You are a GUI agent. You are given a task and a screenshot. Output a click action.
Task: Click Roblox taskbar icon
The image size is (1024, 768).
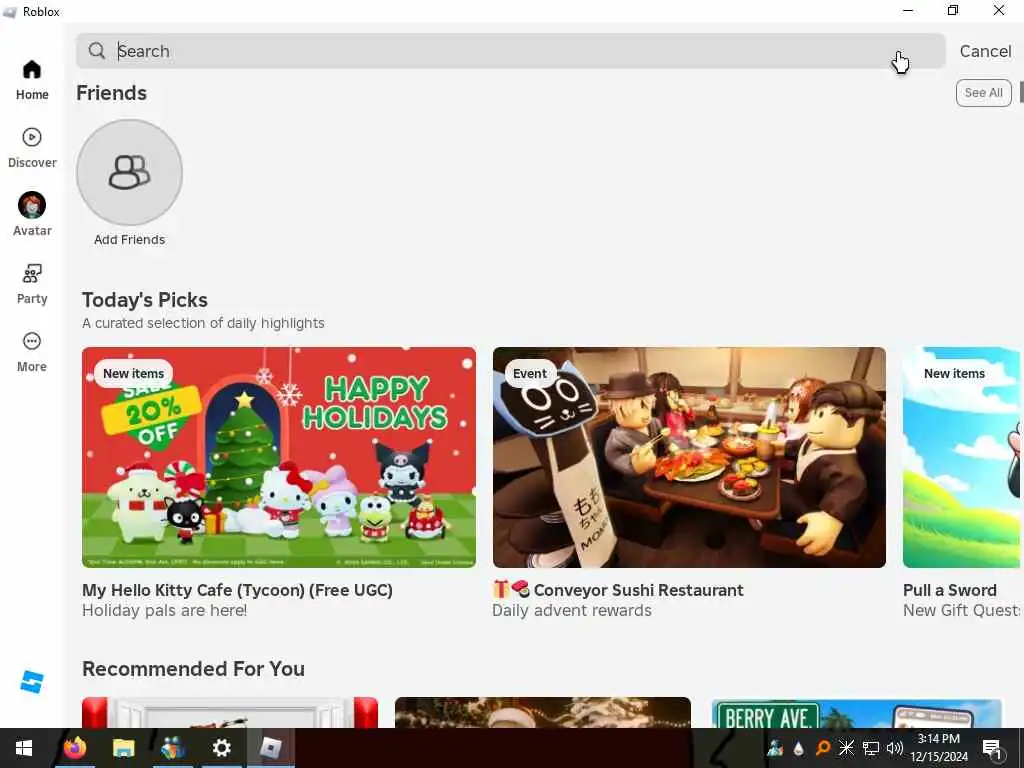tap(270, 748)
